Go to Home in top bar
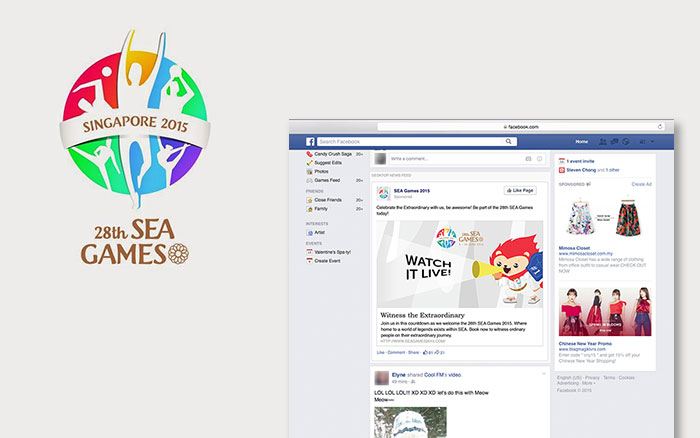Screen dimensions: 700x438 tap(581, 142)
